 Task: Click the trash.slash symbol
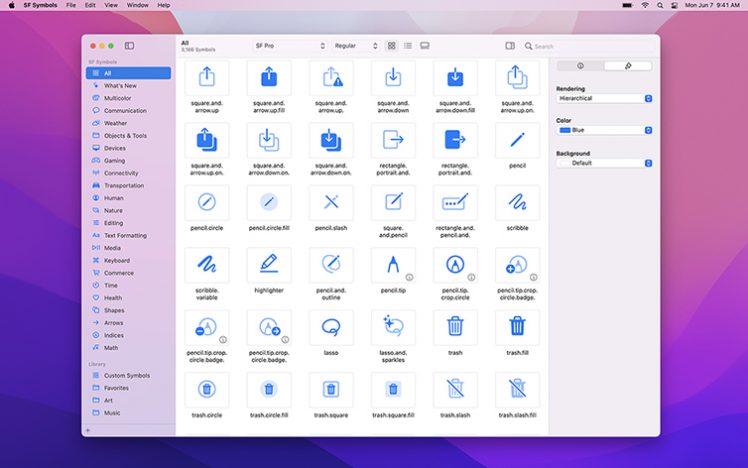(455, 389)
